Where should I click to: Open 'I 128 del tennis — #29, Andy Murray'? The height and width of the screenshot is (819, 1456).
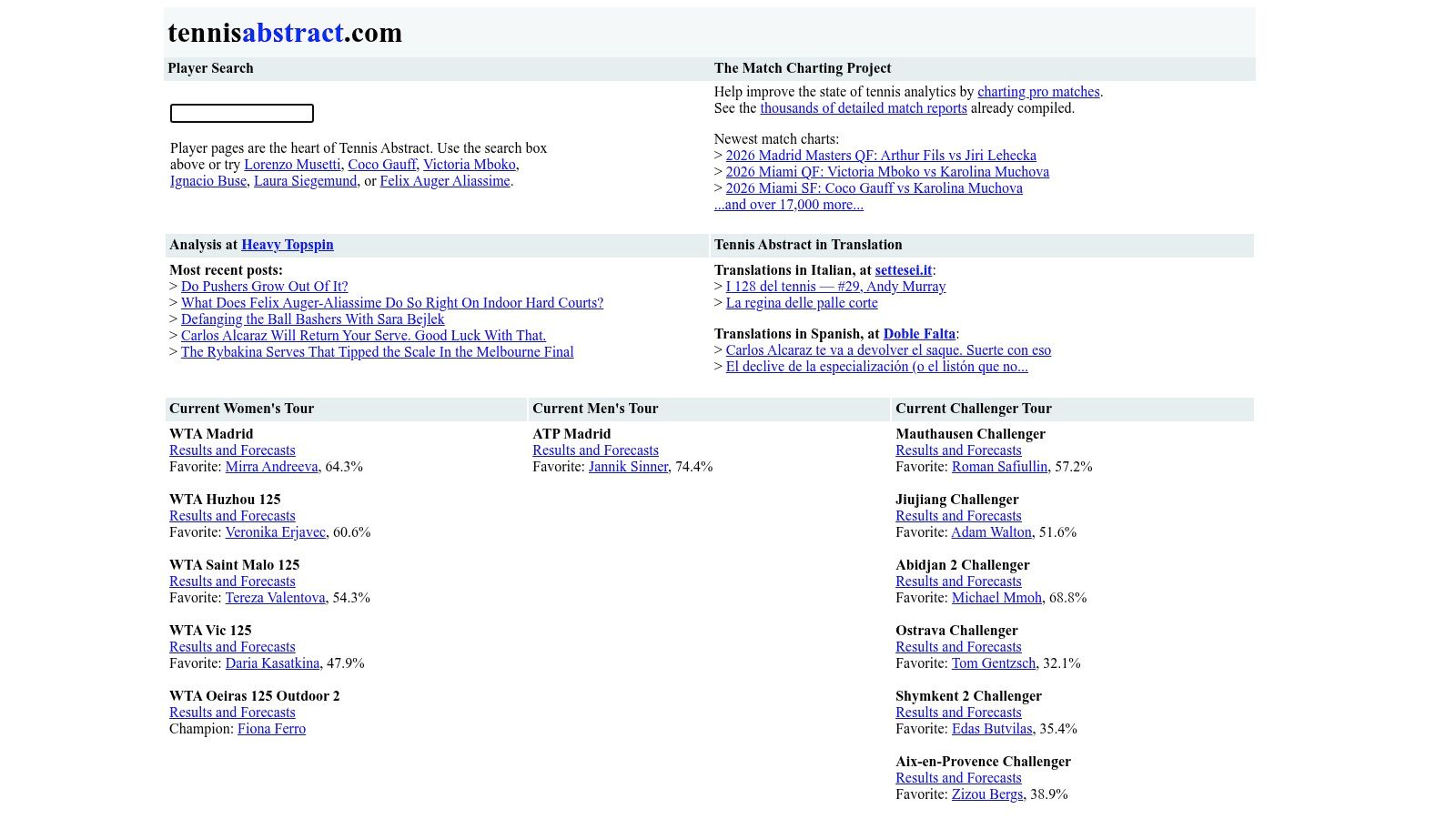(x=835, y=287)
